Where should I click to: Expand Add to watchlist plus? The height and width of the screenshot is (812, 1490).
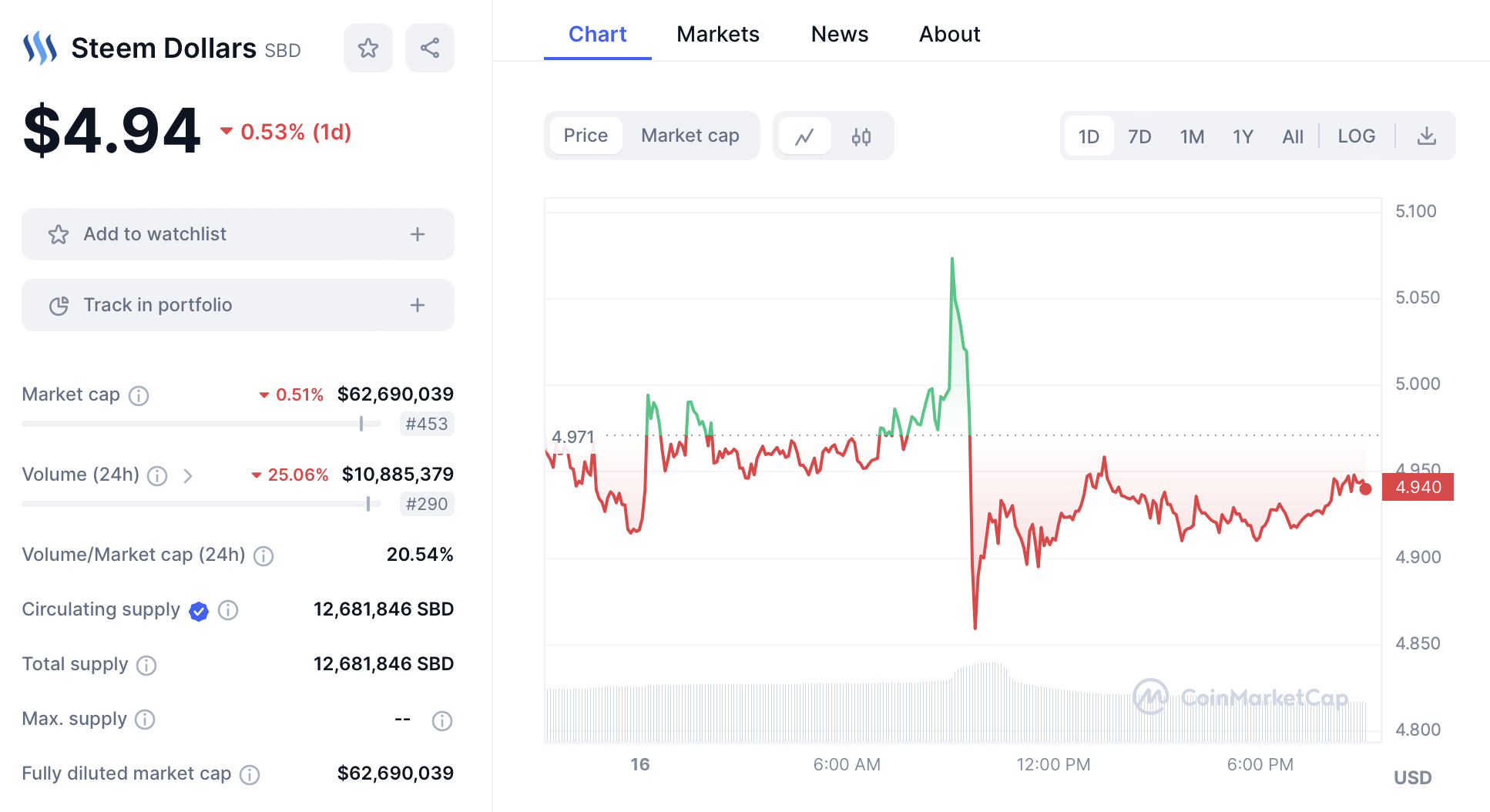(418, 234)
